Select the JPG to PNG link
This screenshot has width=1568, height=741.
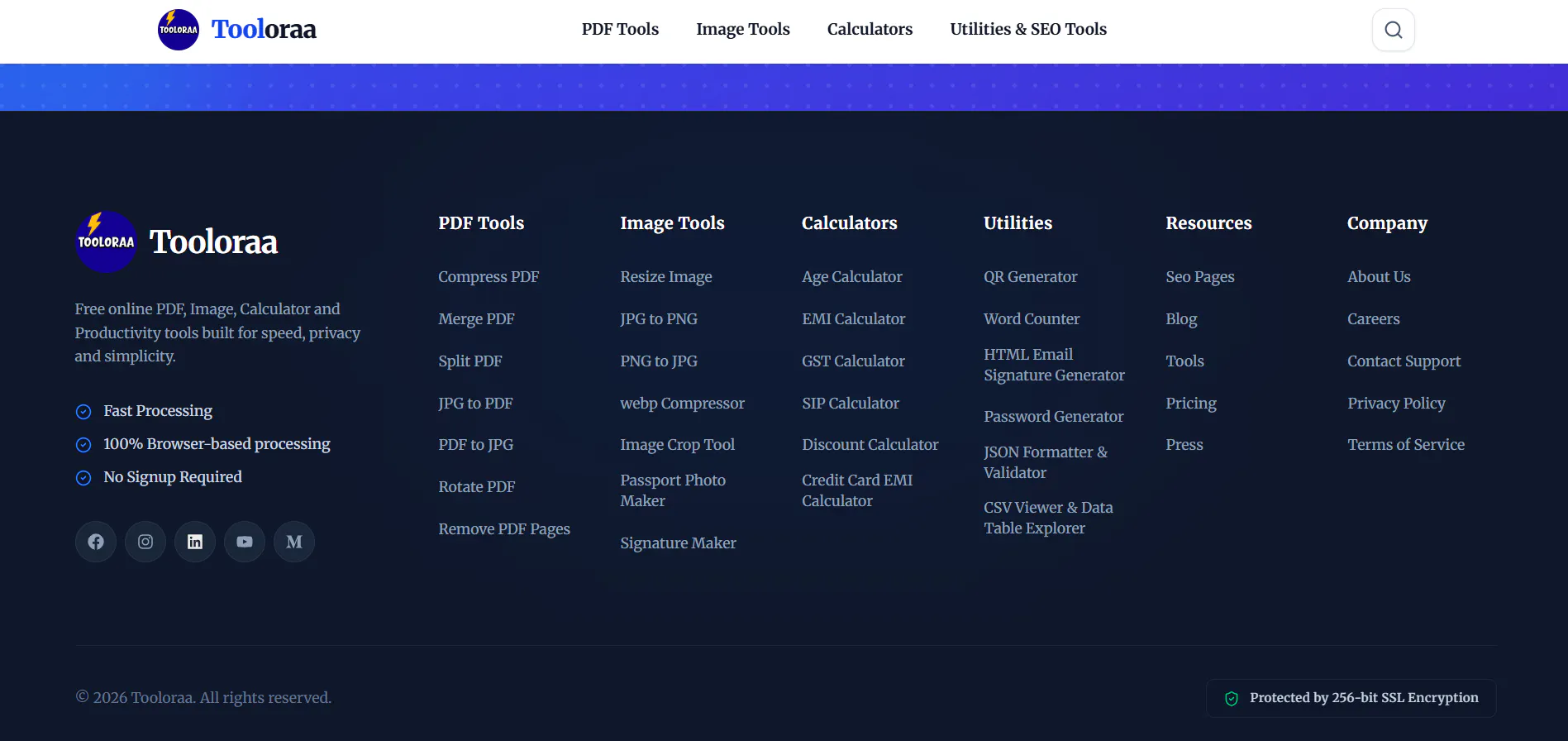(x=659, y=319)
